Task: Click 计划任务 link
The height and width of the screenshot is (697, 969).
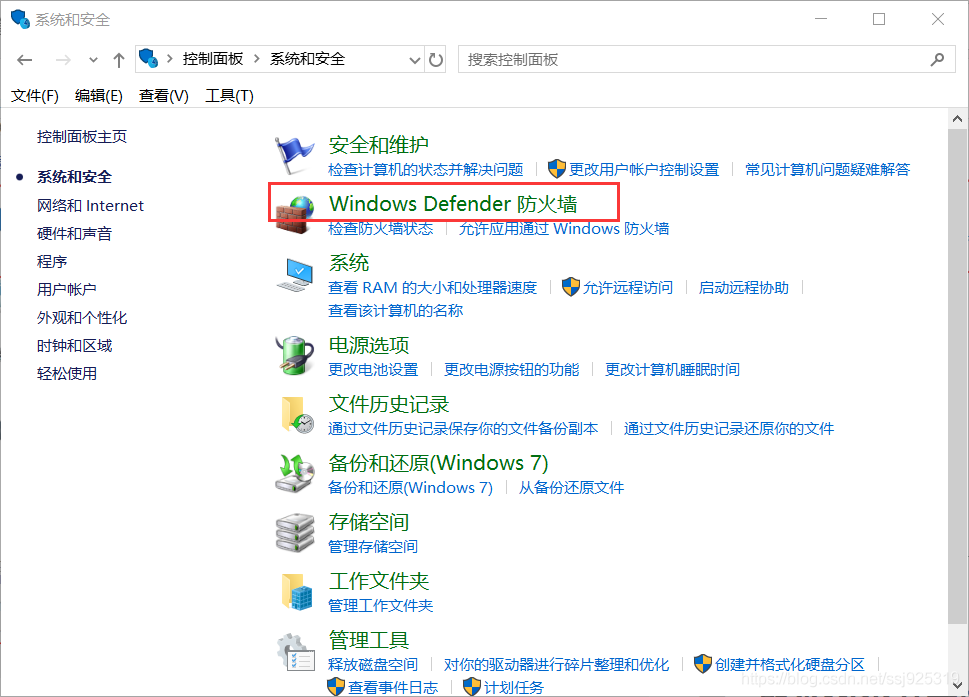Action: (514, 687)
